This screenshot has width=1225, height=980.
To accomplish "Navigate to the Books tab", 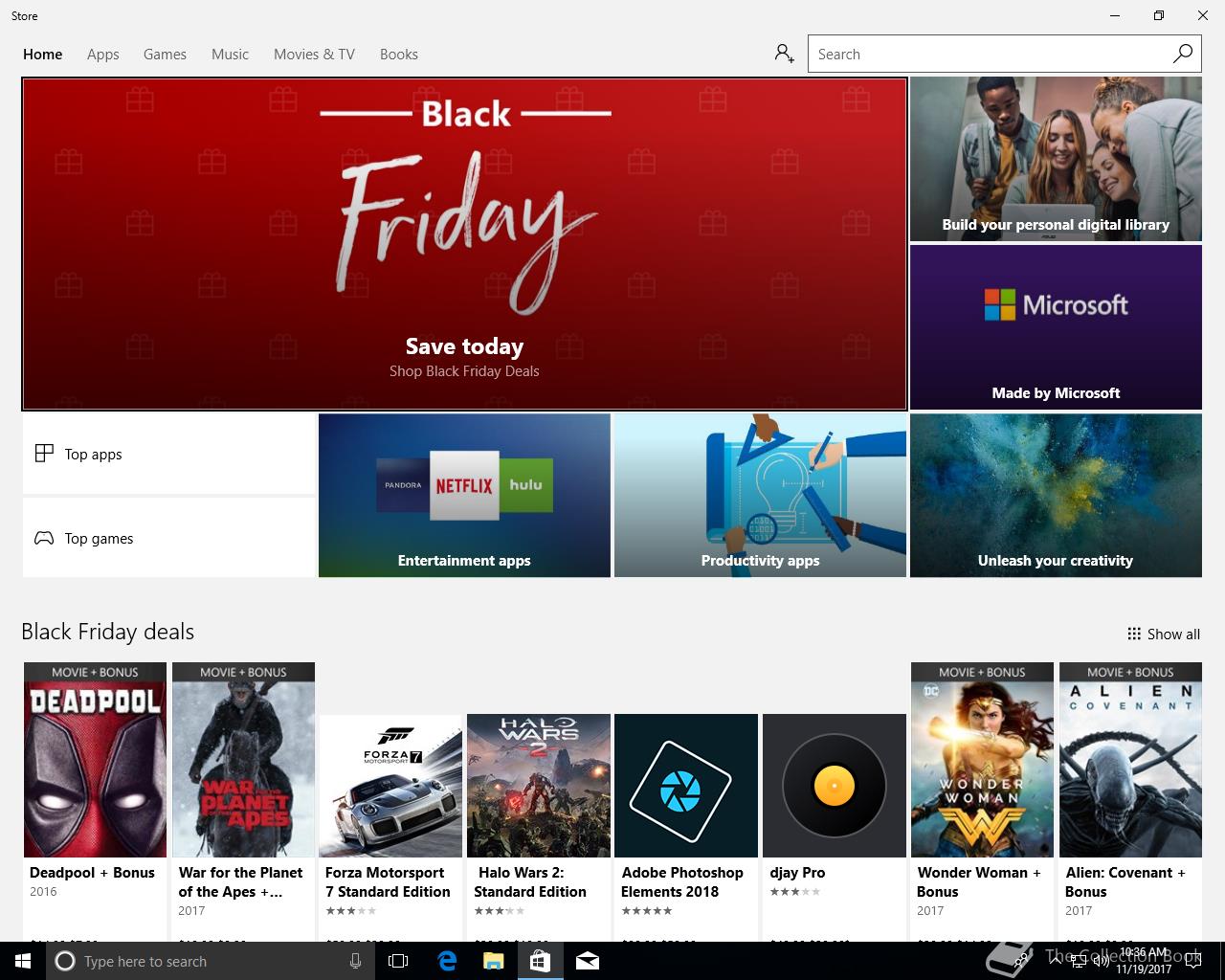I will coord(399,55).
